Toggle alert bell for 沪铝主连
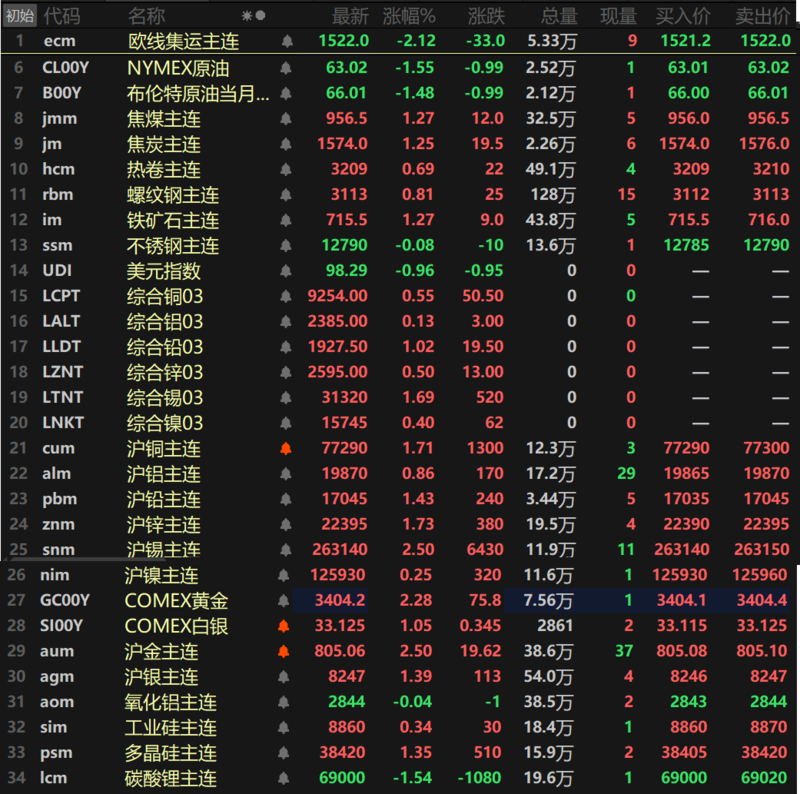Image resolution: width=800 pixels, height=794 pixels. coord(286,474)
